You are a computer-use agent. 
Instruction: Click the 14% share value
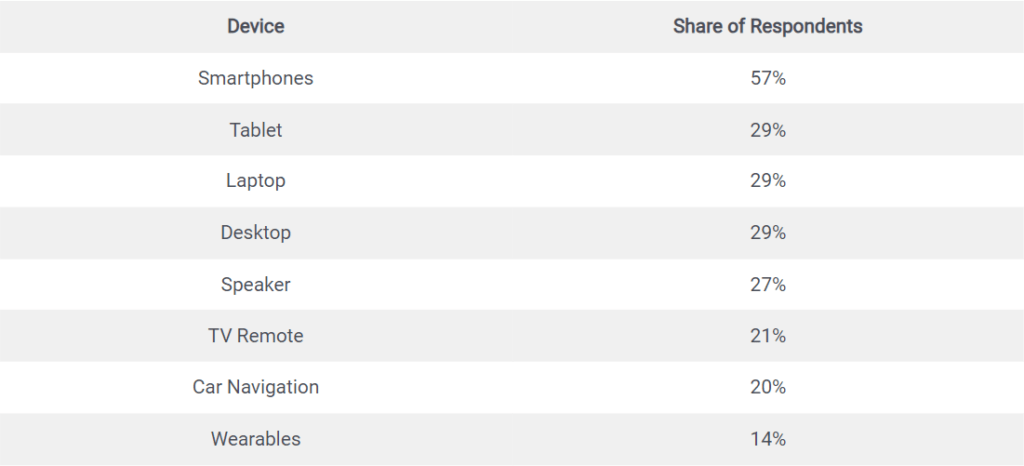767,439
